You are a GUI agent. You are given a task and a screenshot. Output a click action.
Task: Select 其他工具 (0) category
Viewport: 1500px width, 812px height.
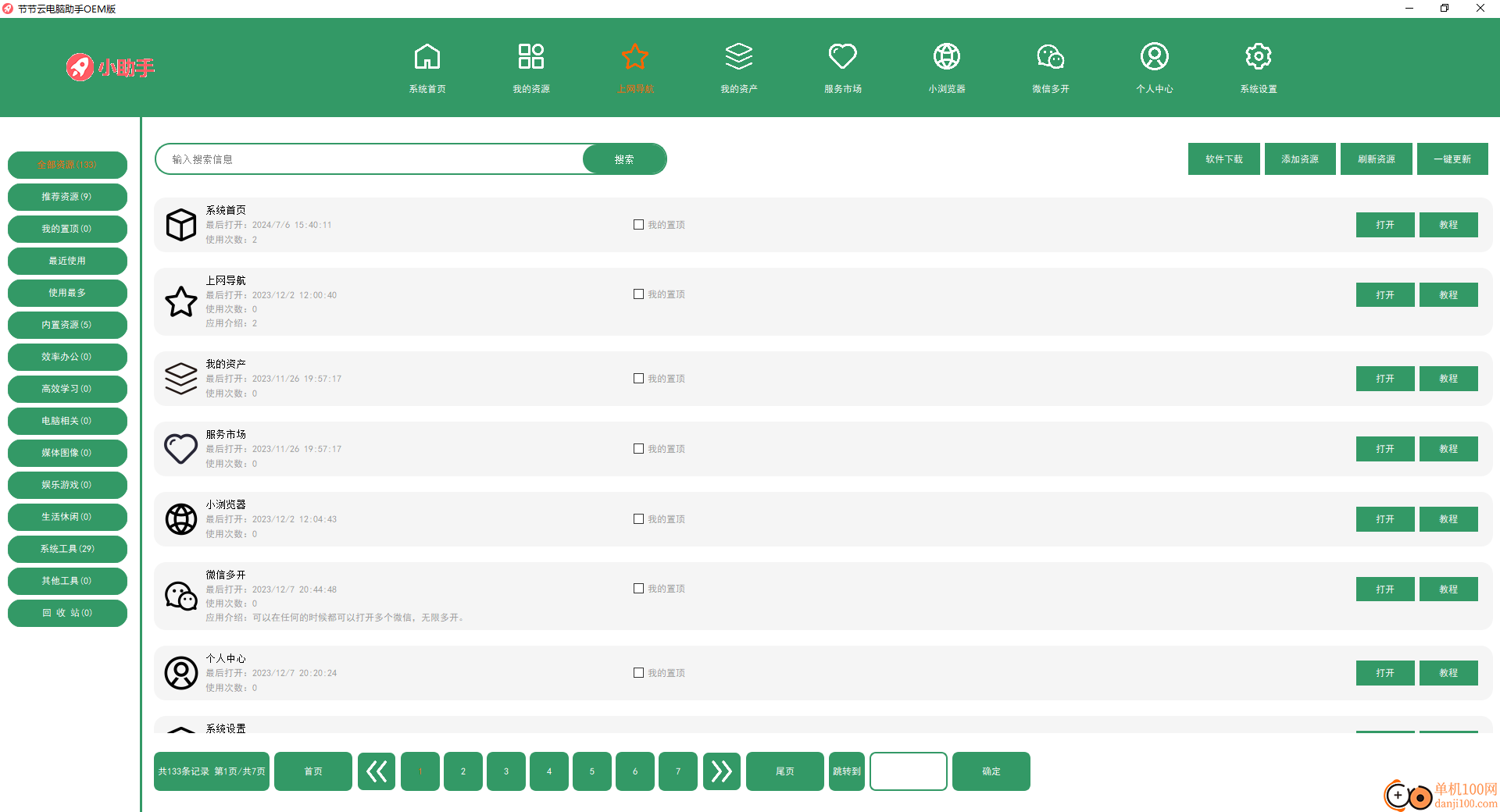coord(67,581)
